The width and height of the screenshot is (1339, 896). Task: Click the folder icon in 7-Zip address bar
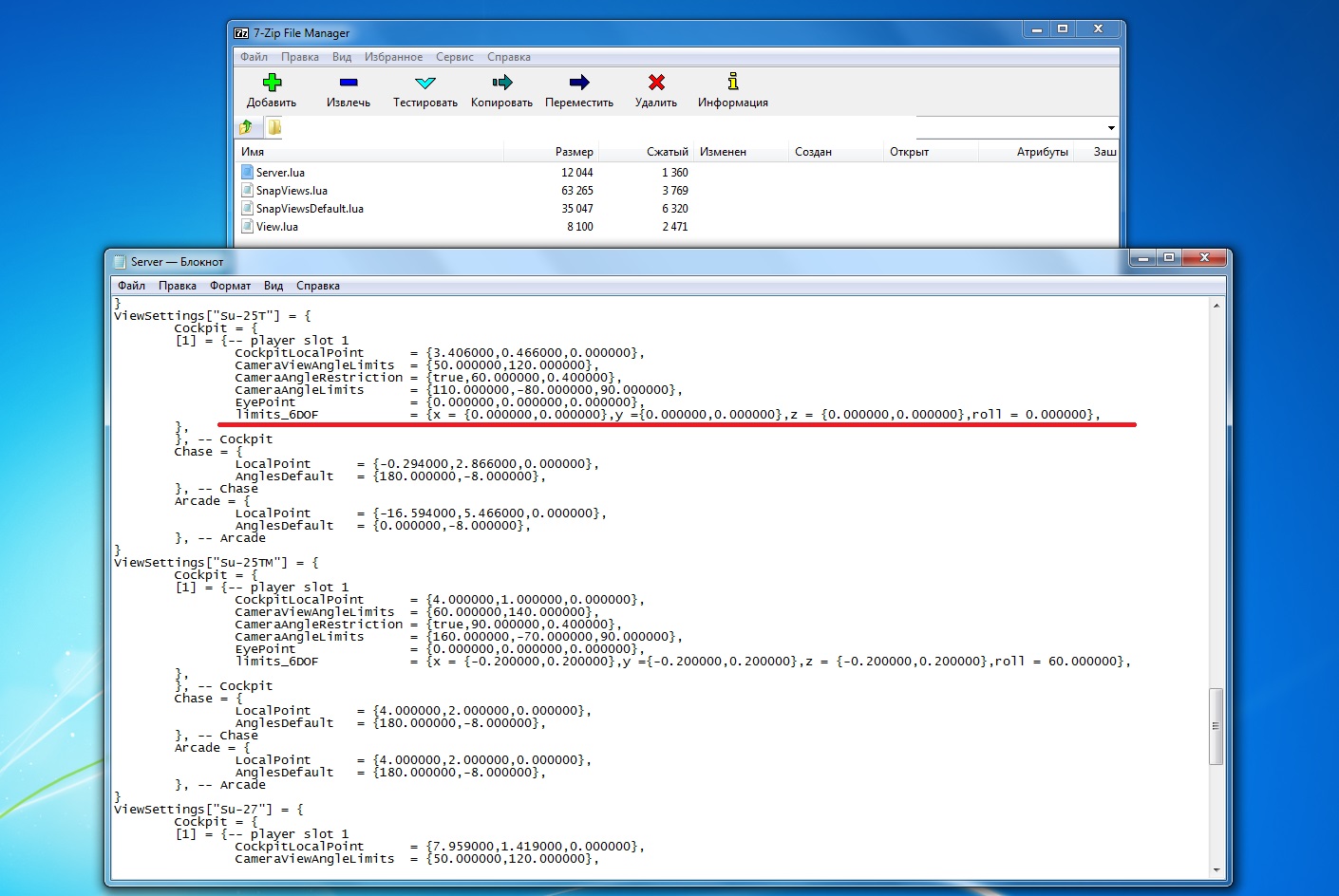274,127
